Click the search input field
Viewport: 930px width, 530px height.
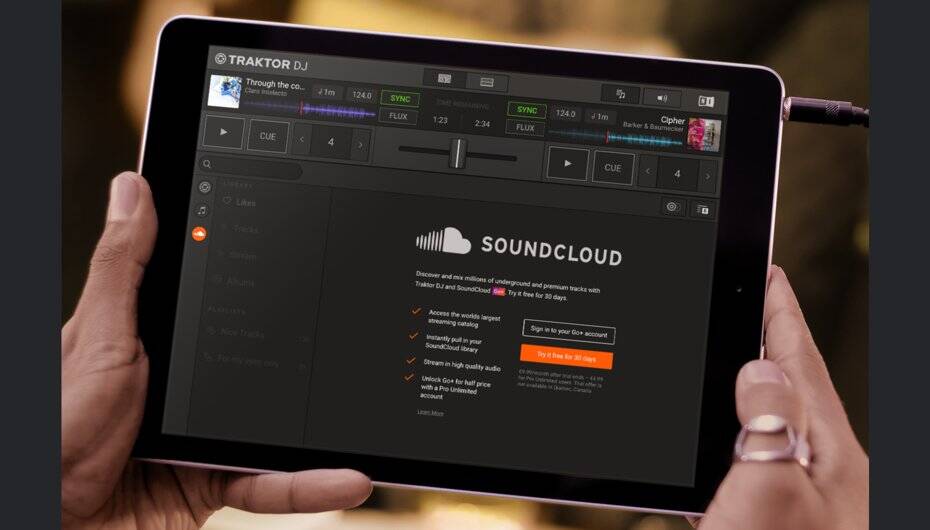point(259,166)
